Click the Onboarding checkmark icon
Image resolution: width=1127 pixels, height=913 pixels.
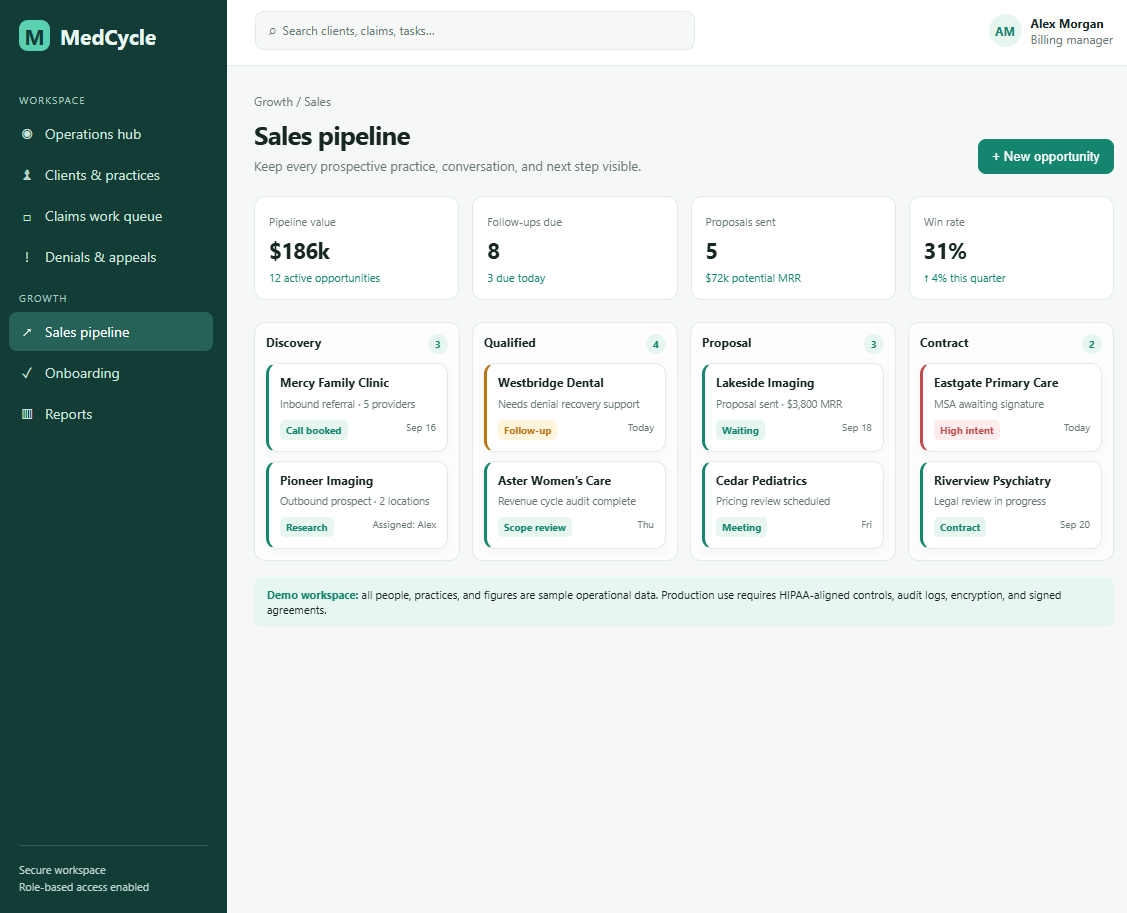(27, 373)
